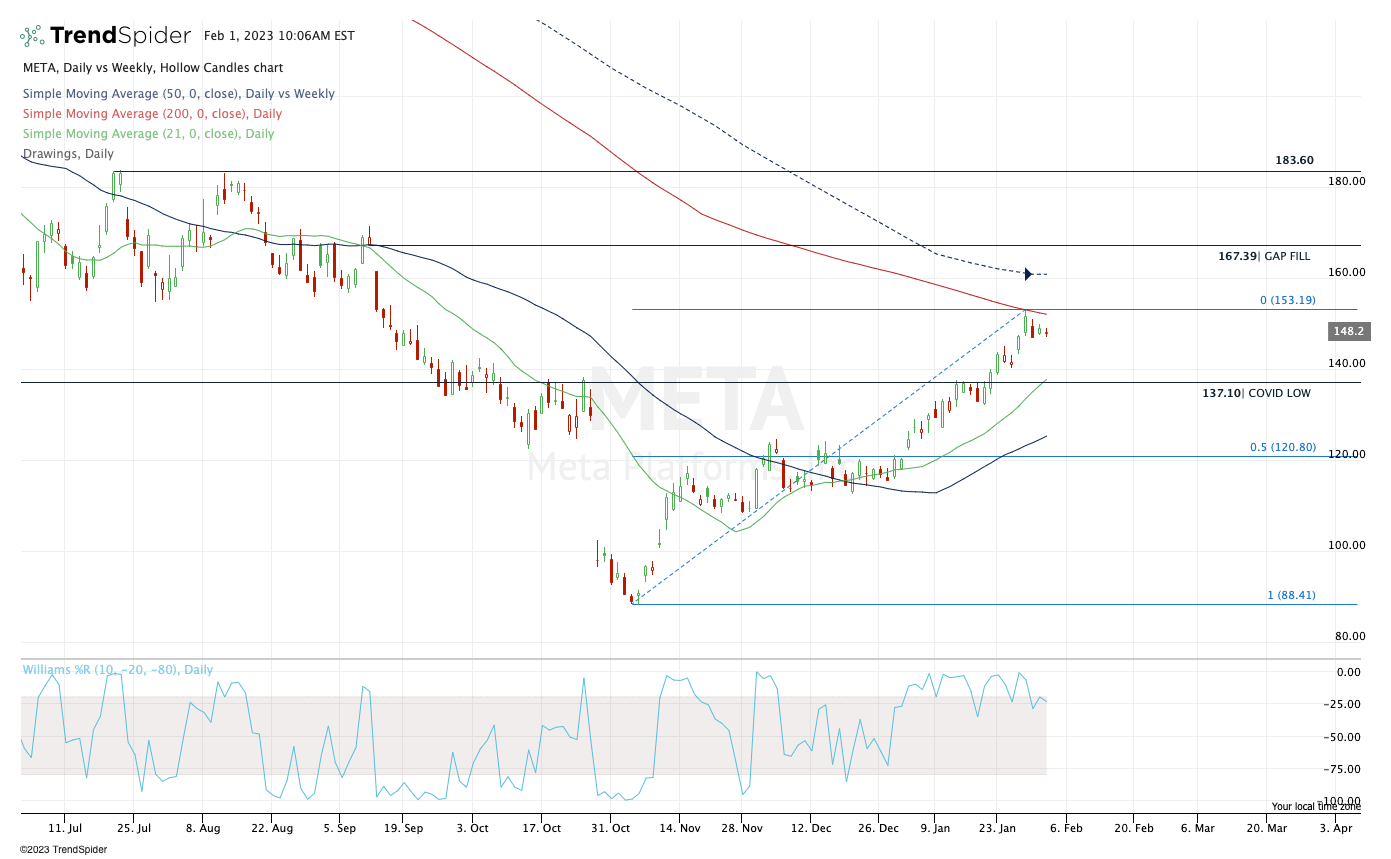Click the 9. Jan date label
Screen dimensions: 1391x859
pos(935,828)
